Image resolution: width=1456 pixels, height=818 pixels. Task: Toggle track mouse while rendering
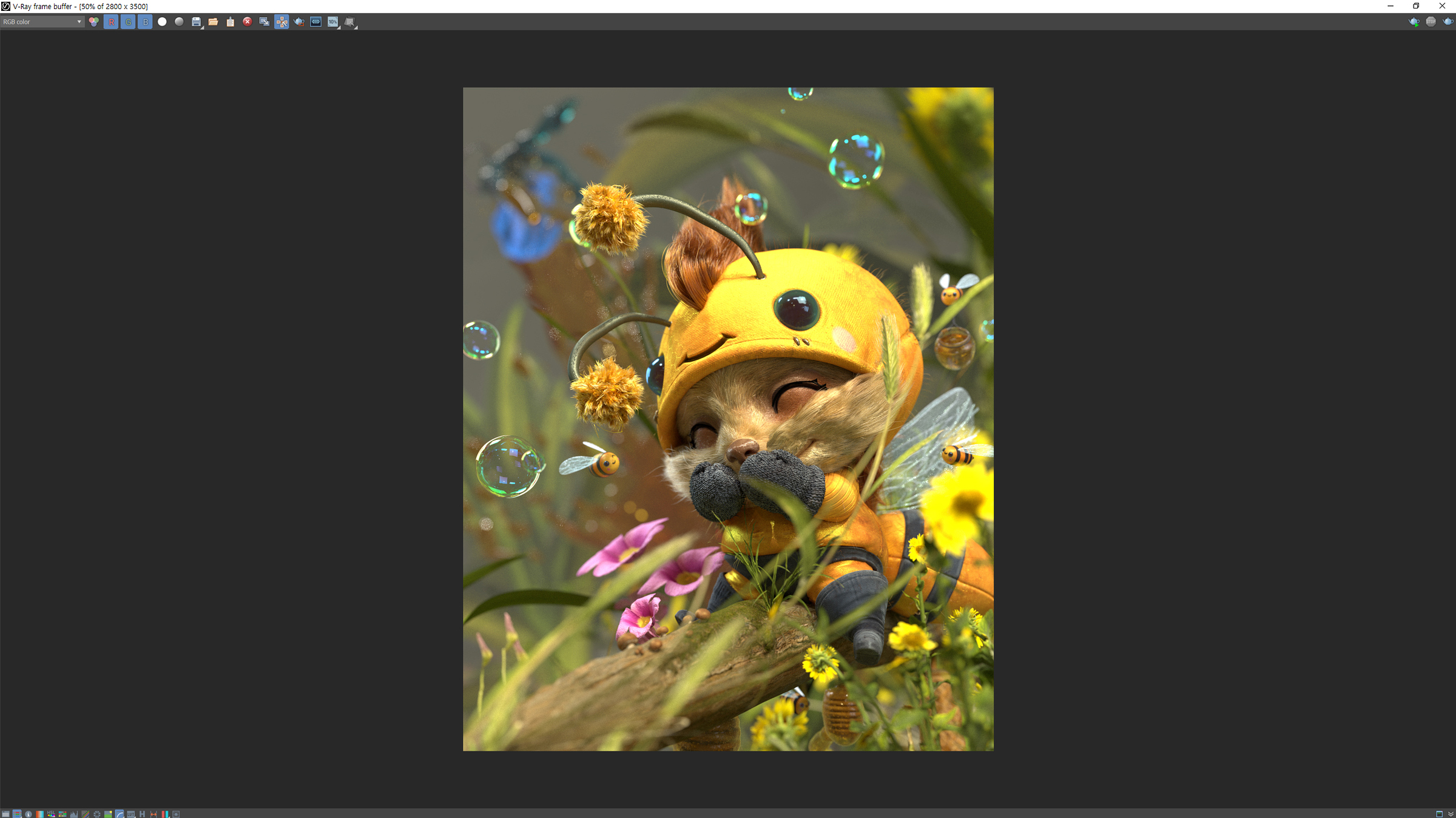281,22
